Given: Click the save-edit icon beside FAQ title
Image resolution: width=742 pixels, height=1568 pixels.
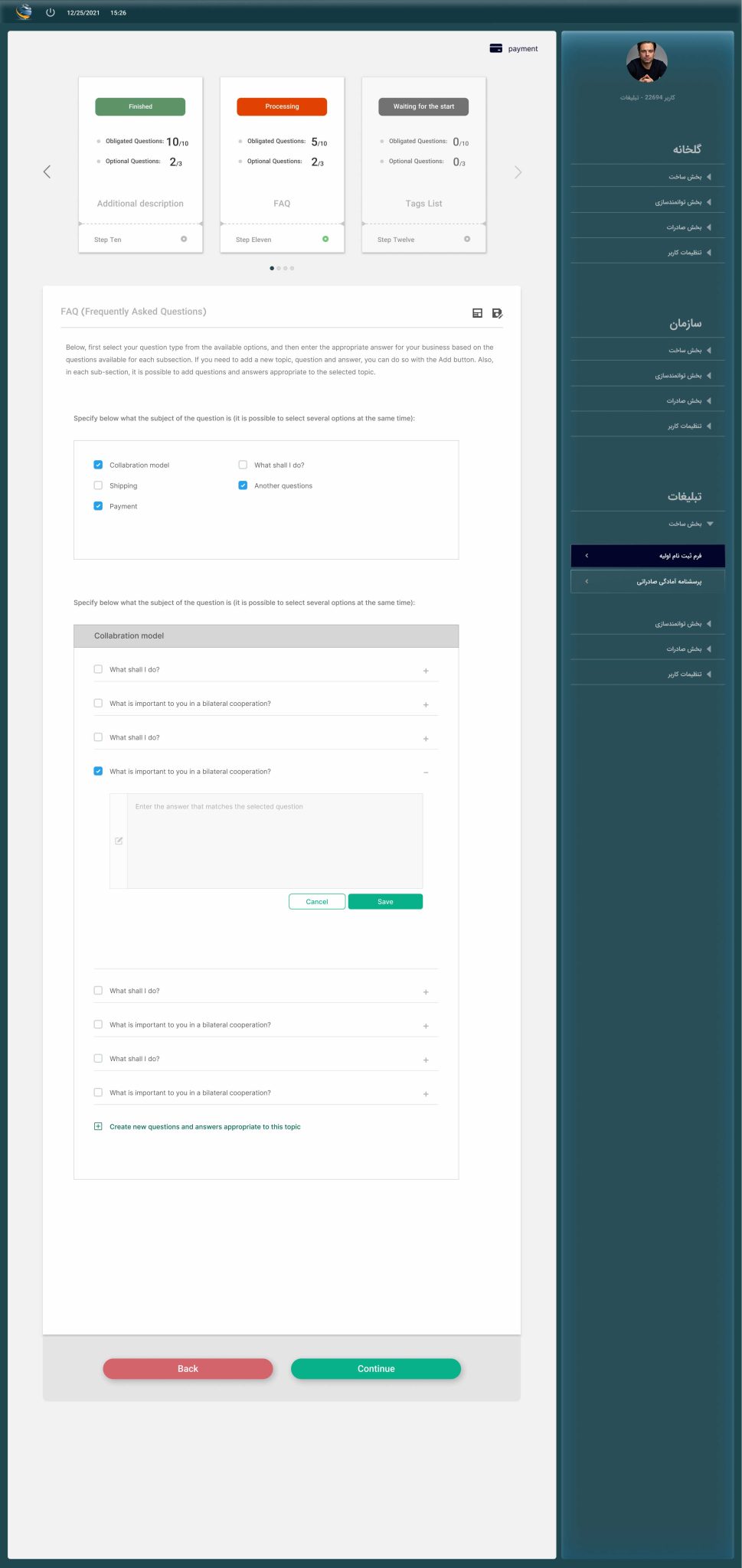Looking at the screenshot, I should tap(497, 313).
